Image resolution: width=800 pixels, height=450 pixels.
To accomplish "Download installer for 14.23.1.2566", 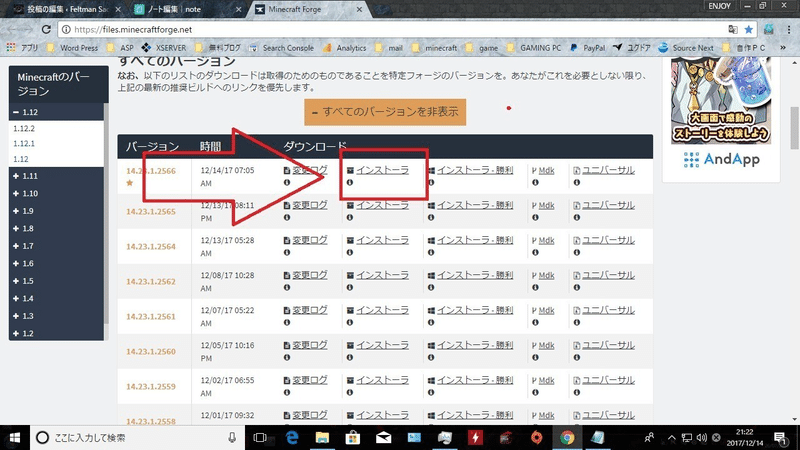I will (x=382, y=170).
